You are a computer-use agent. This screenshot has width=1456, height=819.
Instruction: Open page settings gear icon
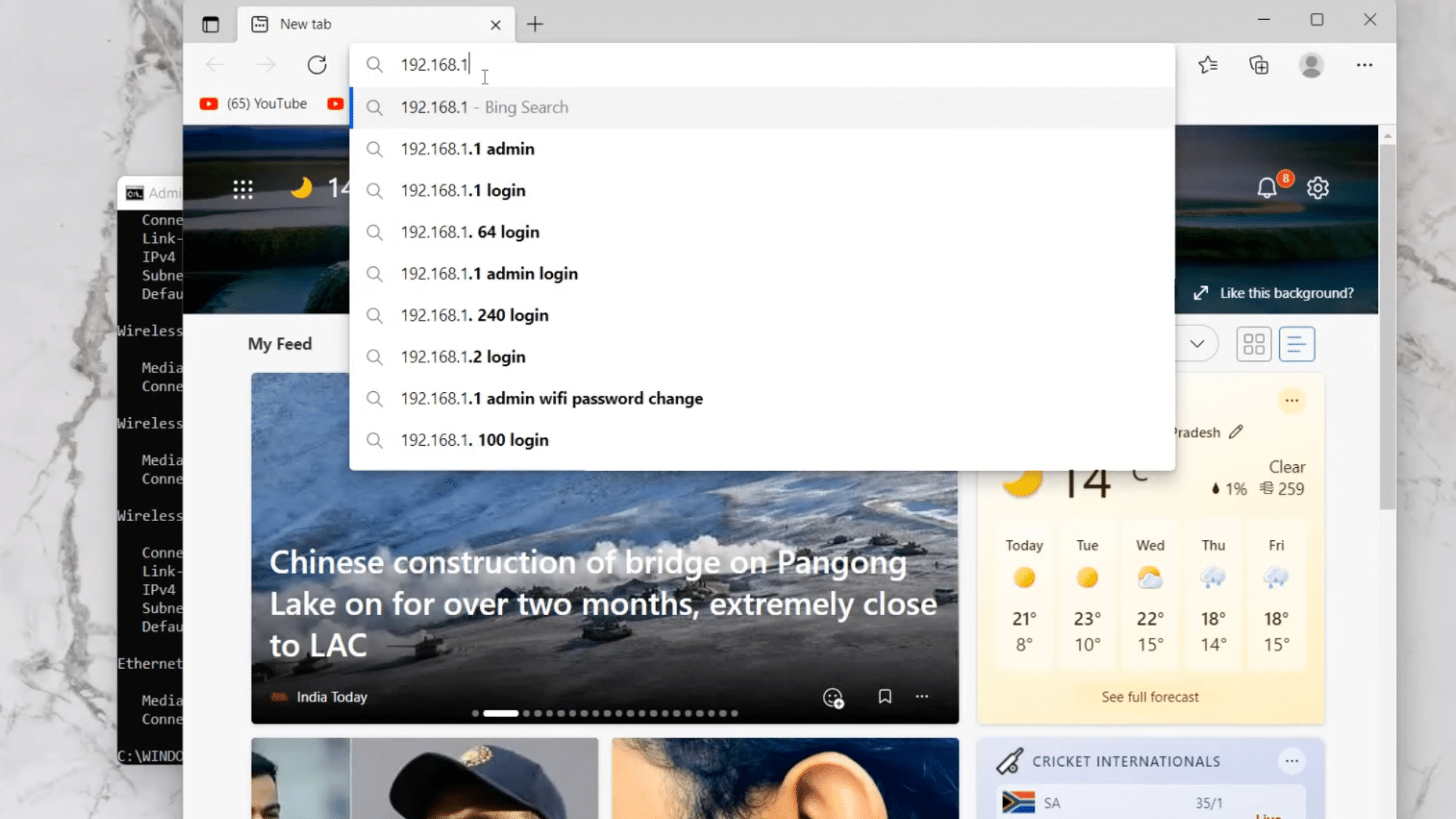(x=1318, y=188)
